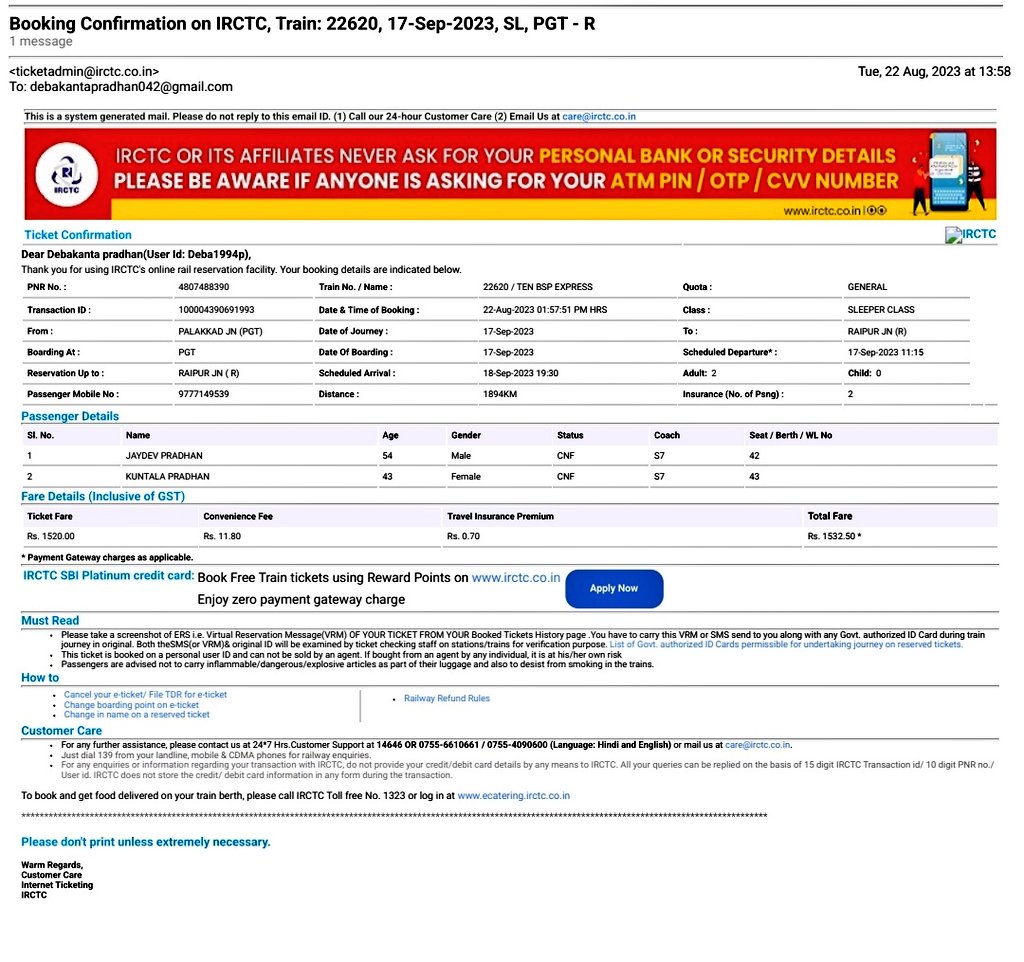
Task: Click the How to heading
Action: point(40,678)
